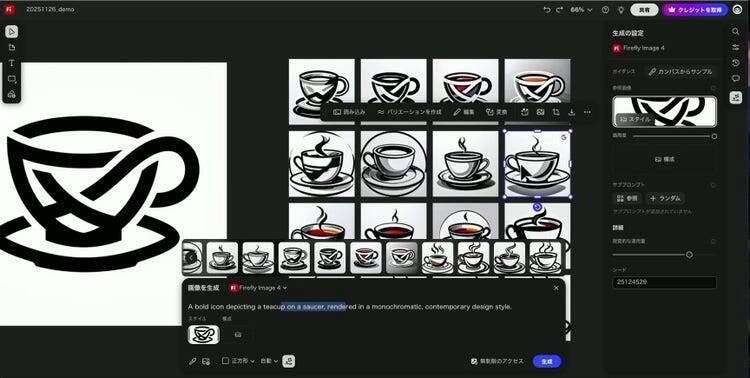
Task: Open Firefly Image 4 model dropdown in prompt
Action: 258,288
